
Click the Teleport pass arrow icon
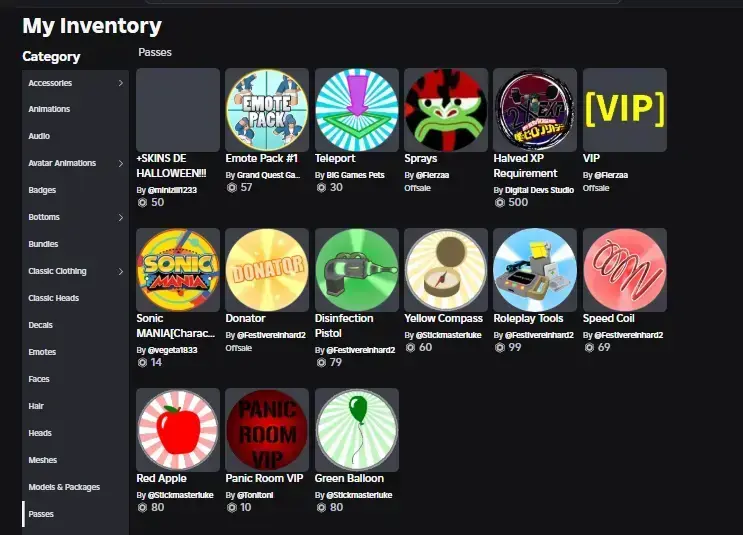(x=356, y=110)
